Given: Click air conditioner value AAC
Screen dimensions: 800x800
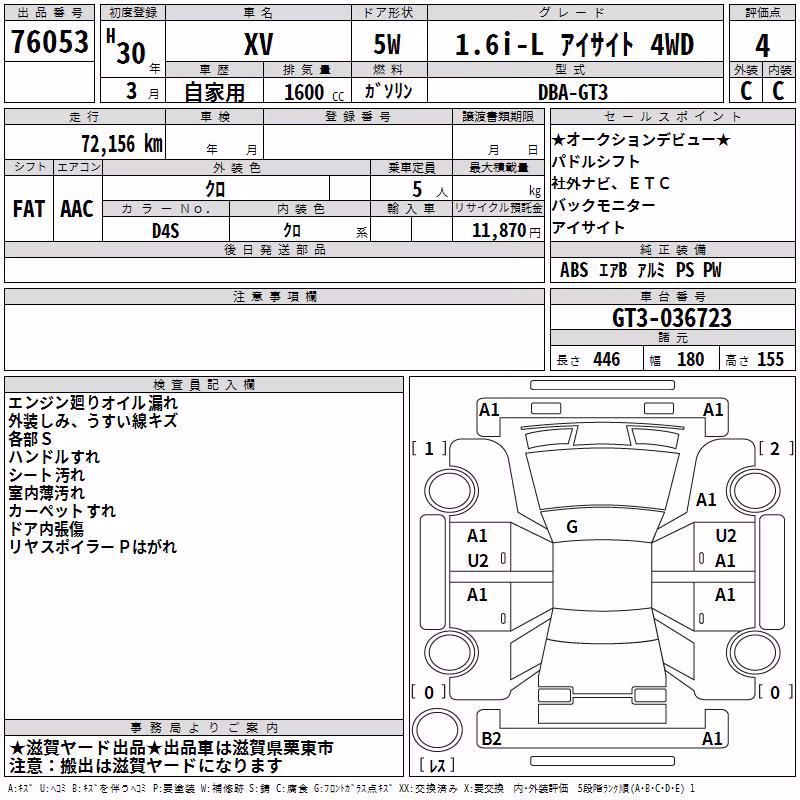Looking at the screenshot, I should coord(77,209).
